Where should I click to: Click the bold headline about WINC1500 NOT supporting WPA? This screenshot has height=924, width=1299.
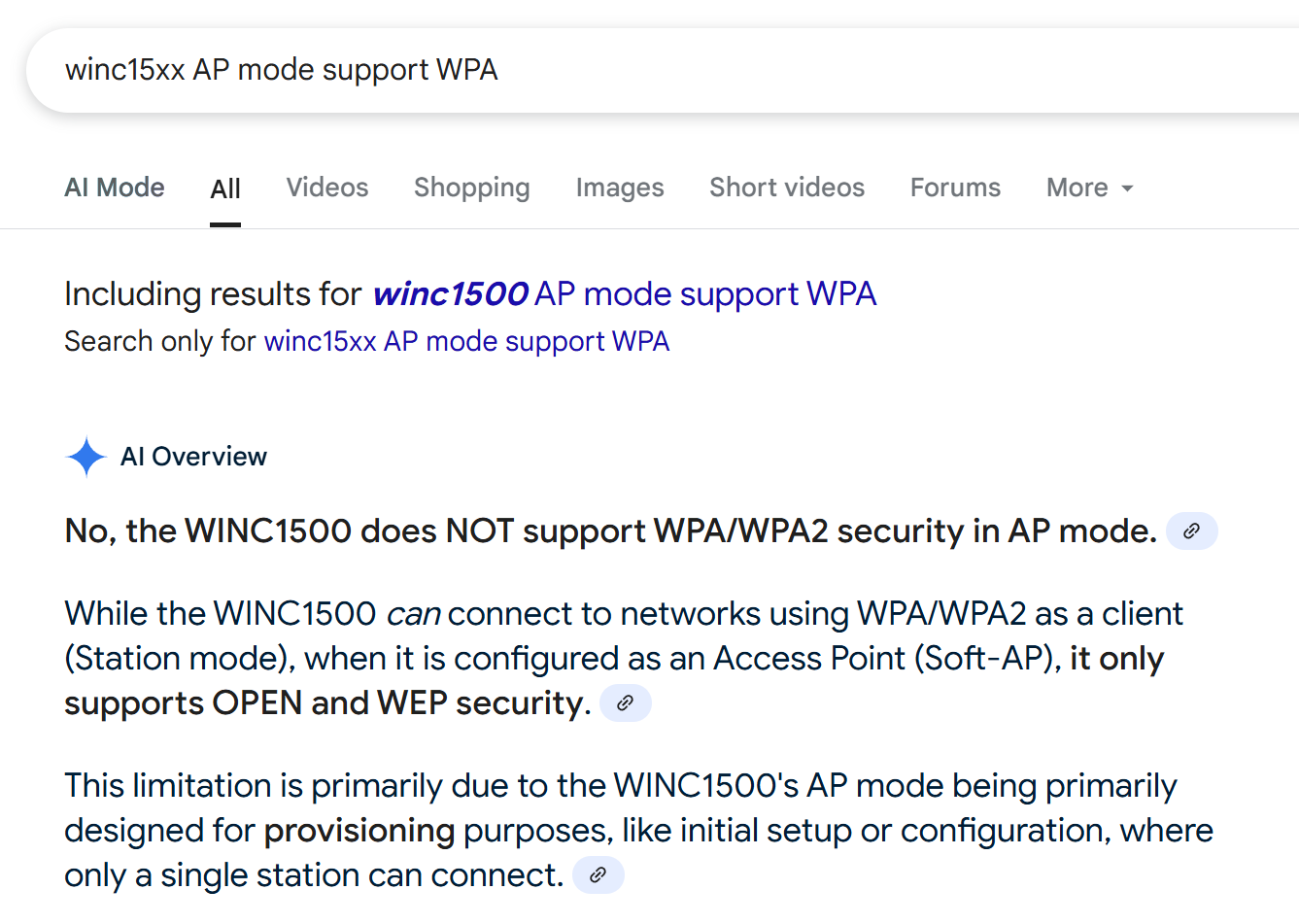(x=611, y=531)
